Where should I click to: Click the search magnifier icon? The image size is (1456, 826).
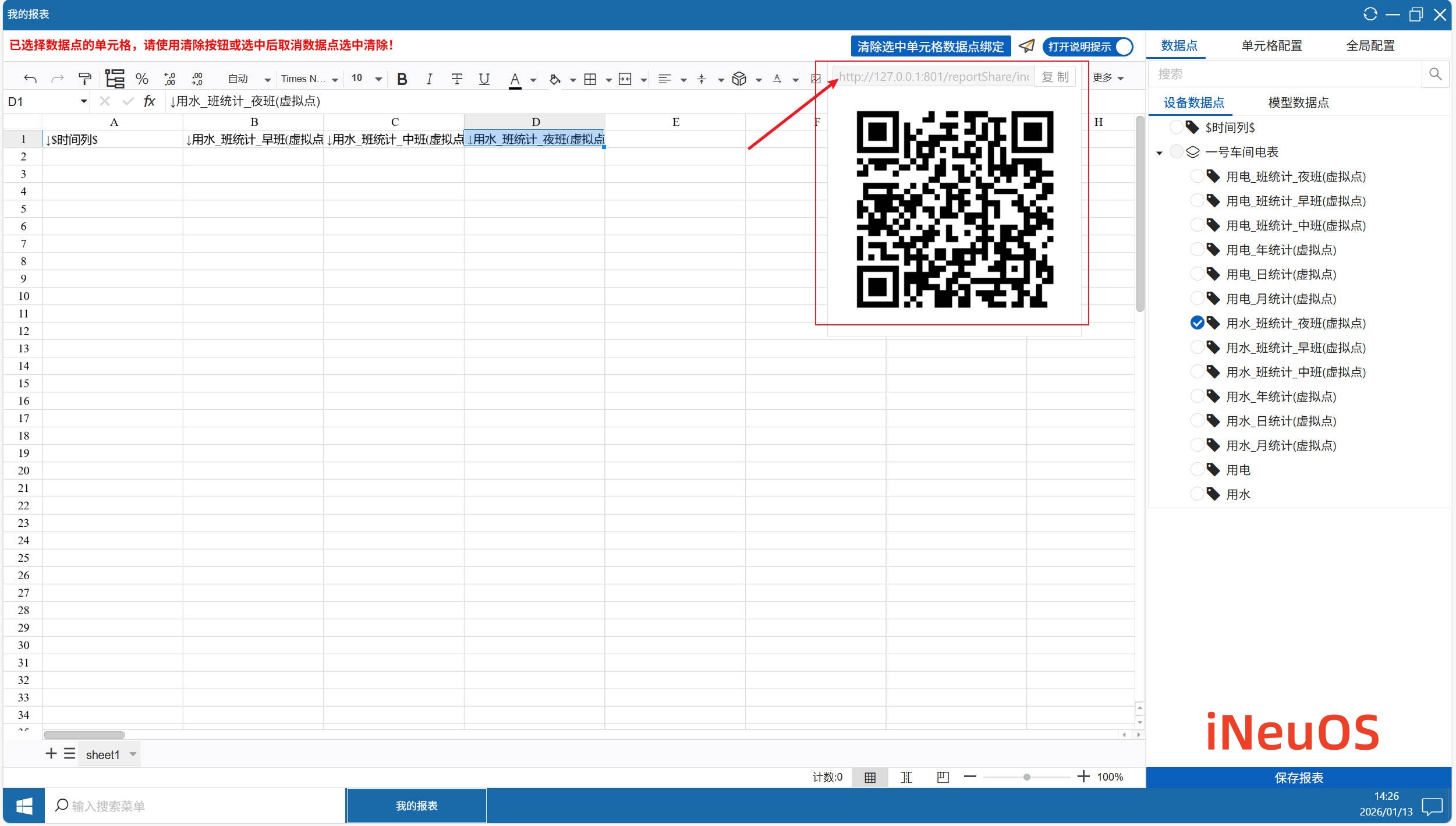(x=1435, y=75)
